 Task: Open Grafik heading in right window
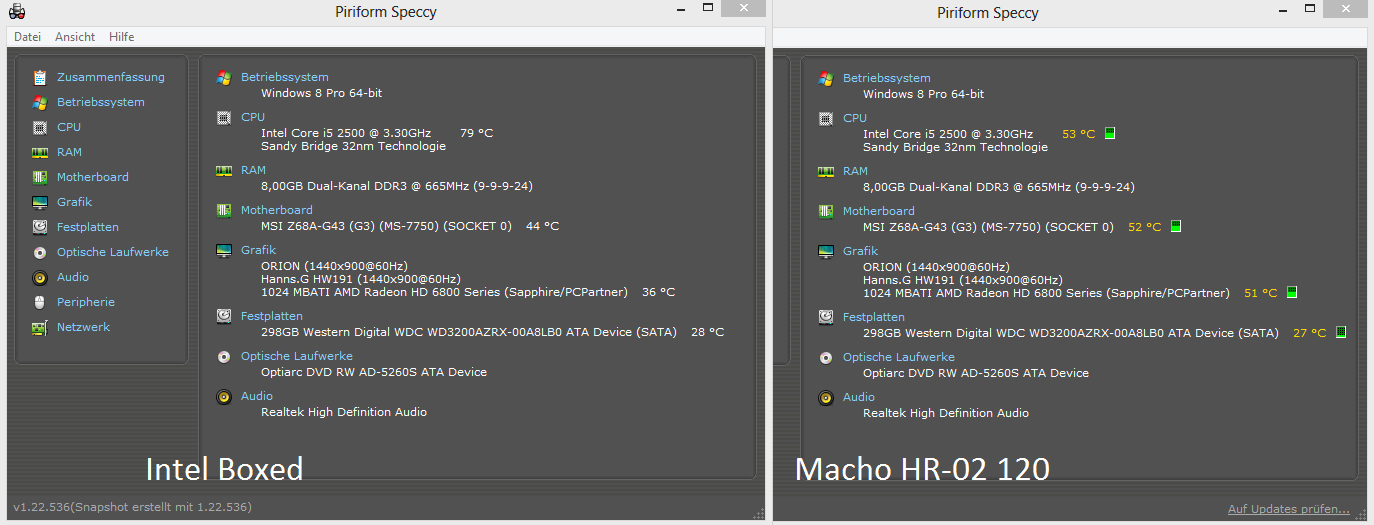[x=861, y=251]
